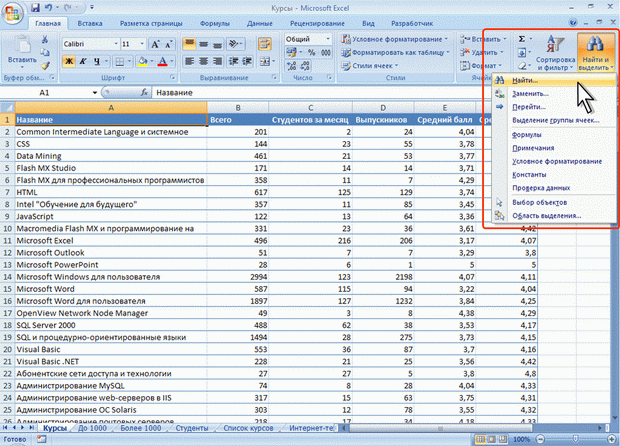Apply percent style format
620x446 pixels.
(x=312, y=52)
